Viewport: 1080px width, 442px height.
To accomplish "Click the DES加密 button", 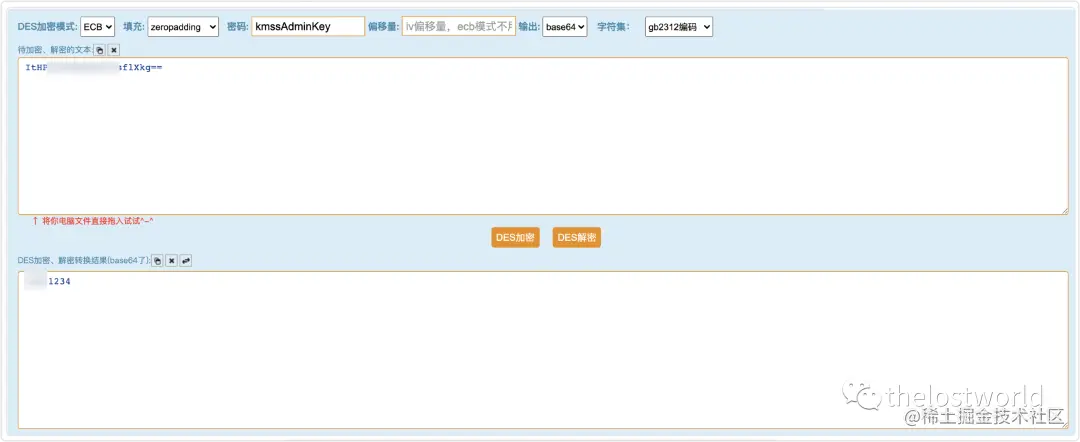I will pyautogui.click(x=515, y=238).
